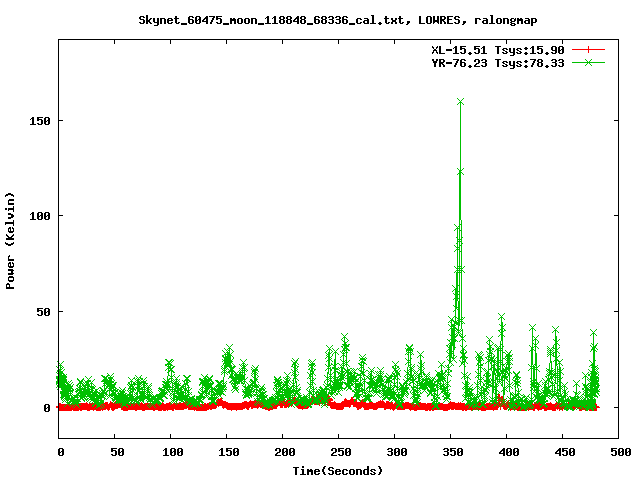Image resolution: width=640 pixels, height=480 pixels.
Task: Click the Power (Kelvin) y-axis label
Action: tap(10, 241)
